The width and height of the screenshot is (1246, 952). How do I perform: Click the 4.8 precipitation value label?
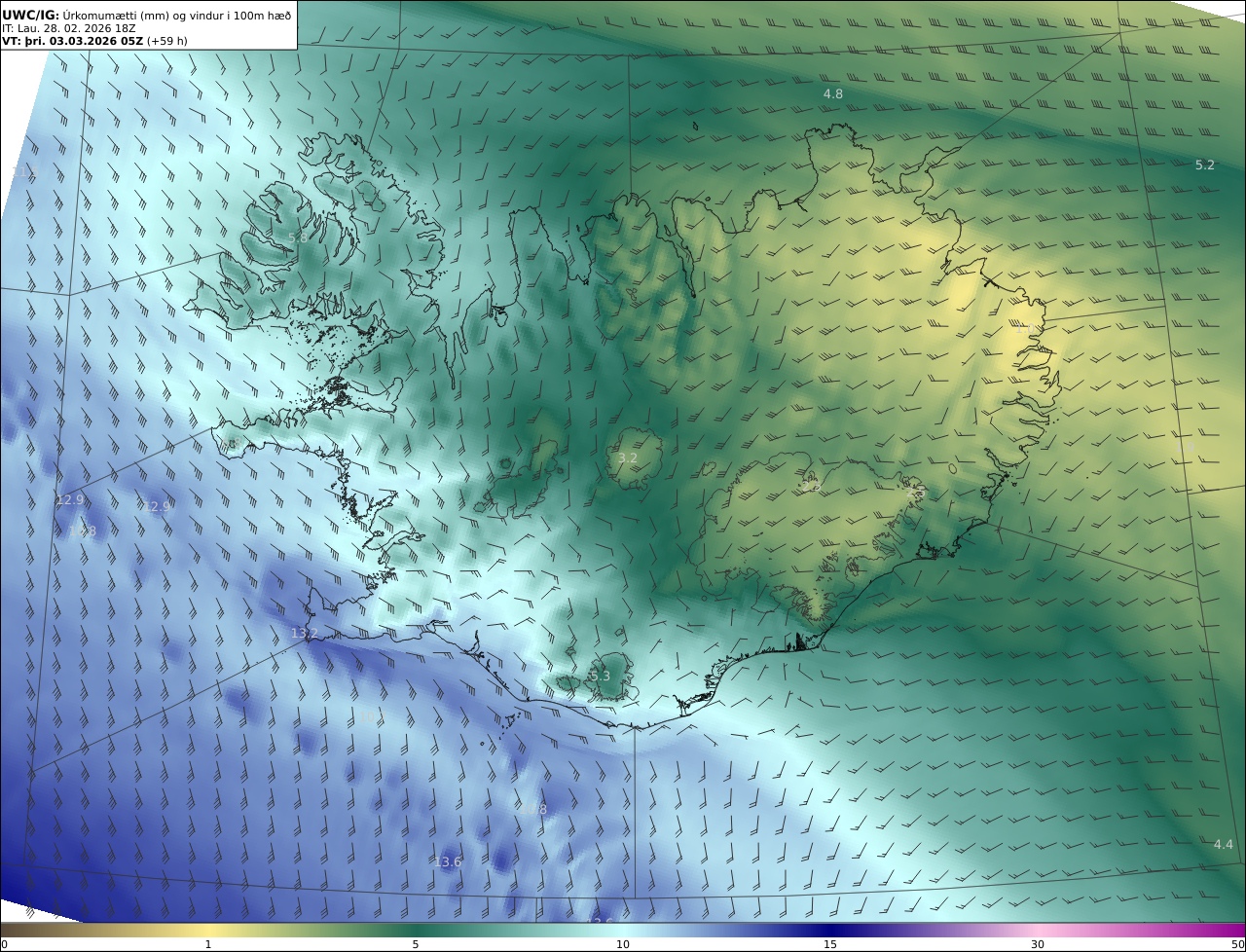[833, 93]
